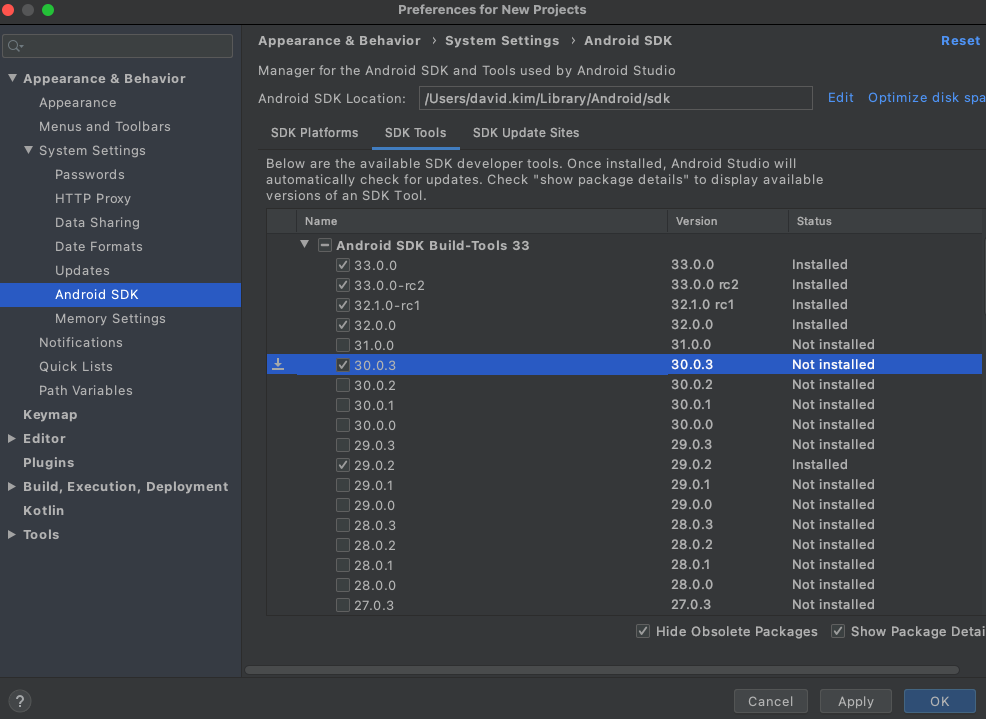Open Data Sharing settings
986x719 pixels.
tap(97, 222)
